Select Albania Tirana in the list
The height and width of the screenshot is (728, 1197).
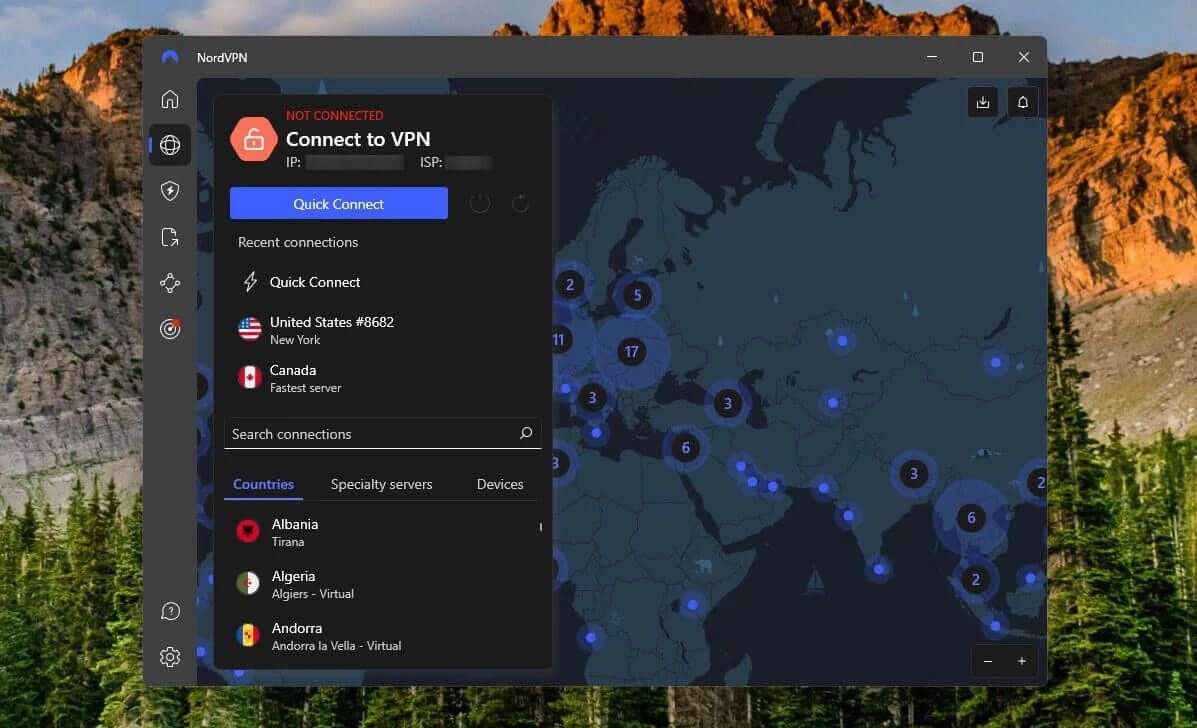[x=382, y=532]
